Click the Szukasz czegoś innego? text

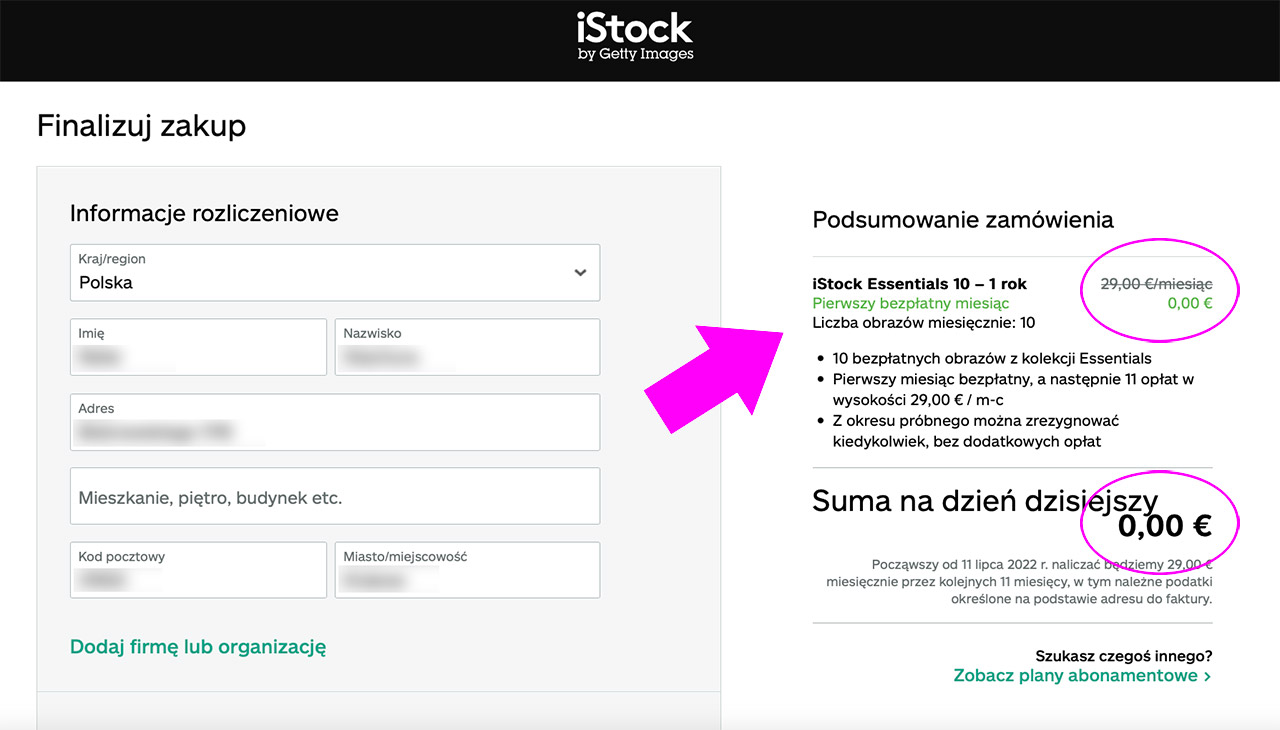(1124, 656)
